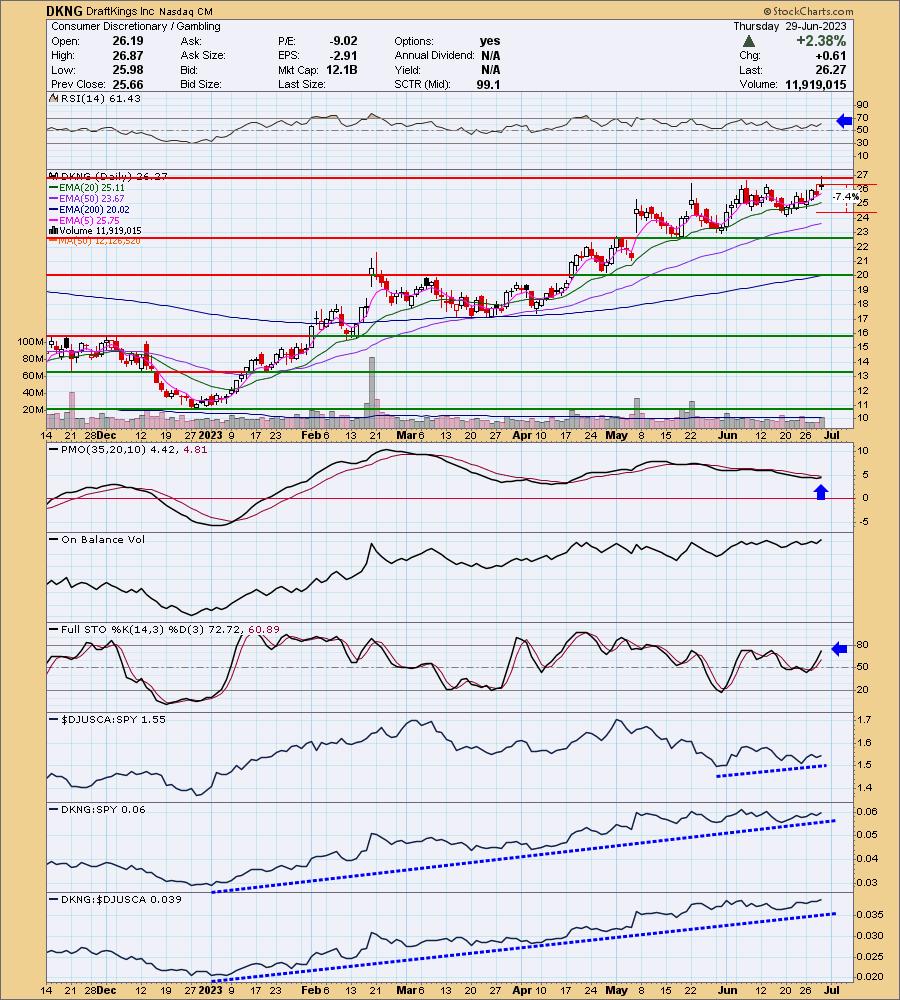Image resolution: width=900 pixels, height=1000 pixels.
Task: Click the RSI(14) 61.43 label
Action: tap(101, 98)
